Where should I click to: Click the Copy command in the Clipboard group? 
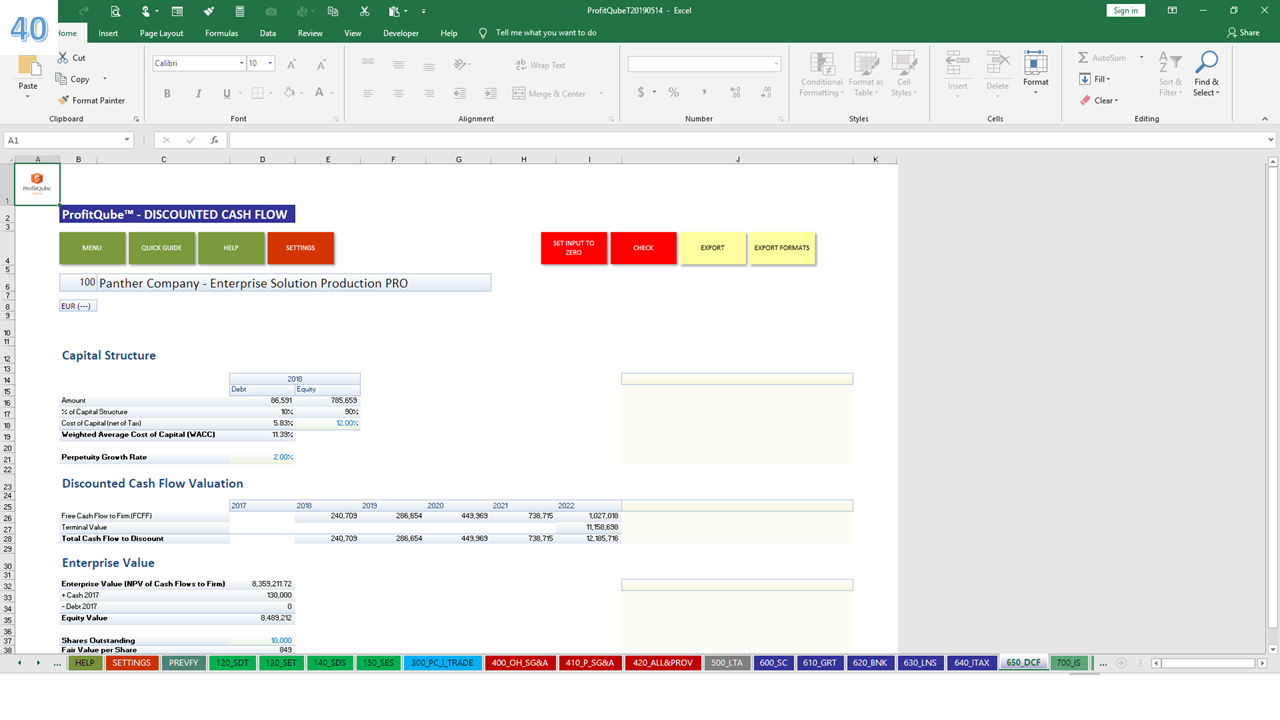click(x=74, y=79)
